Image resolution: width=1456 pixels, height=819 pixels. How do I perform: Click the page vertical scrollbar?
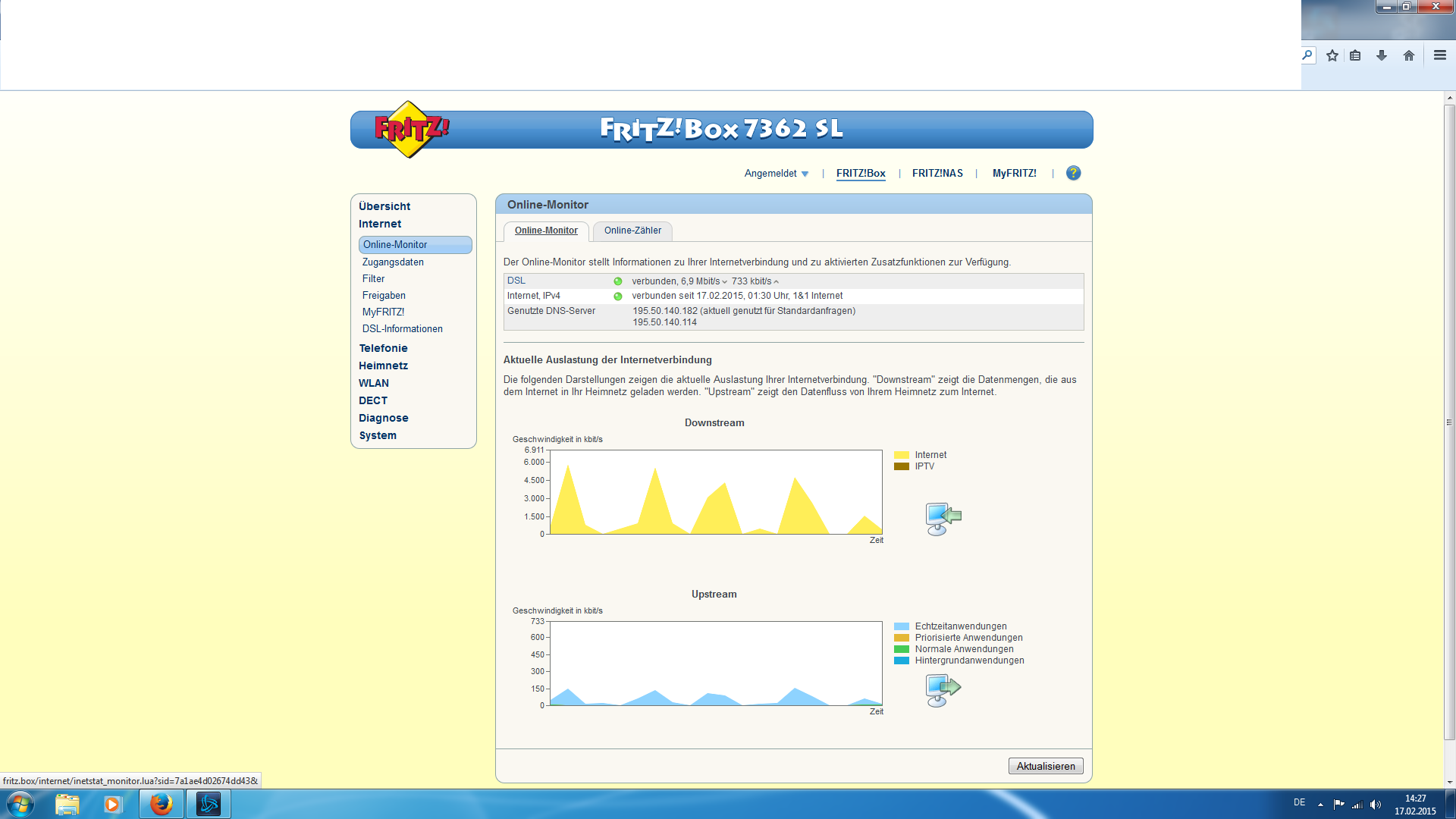pyautogui.click(x=1449, y=422)
